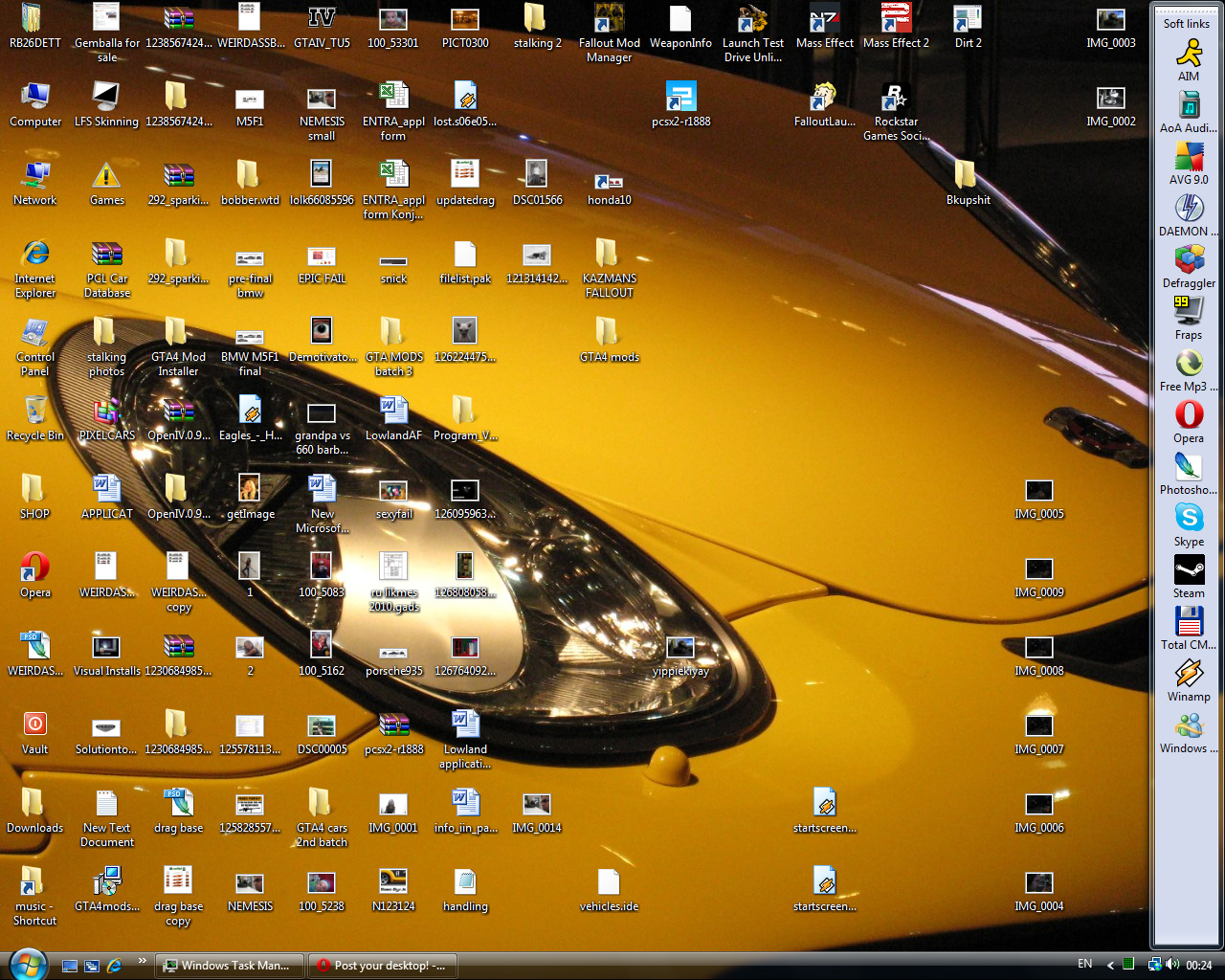Show hidden system tray icons arrow
Screen dimensions: 1225x980
[x=1110, y=965]
